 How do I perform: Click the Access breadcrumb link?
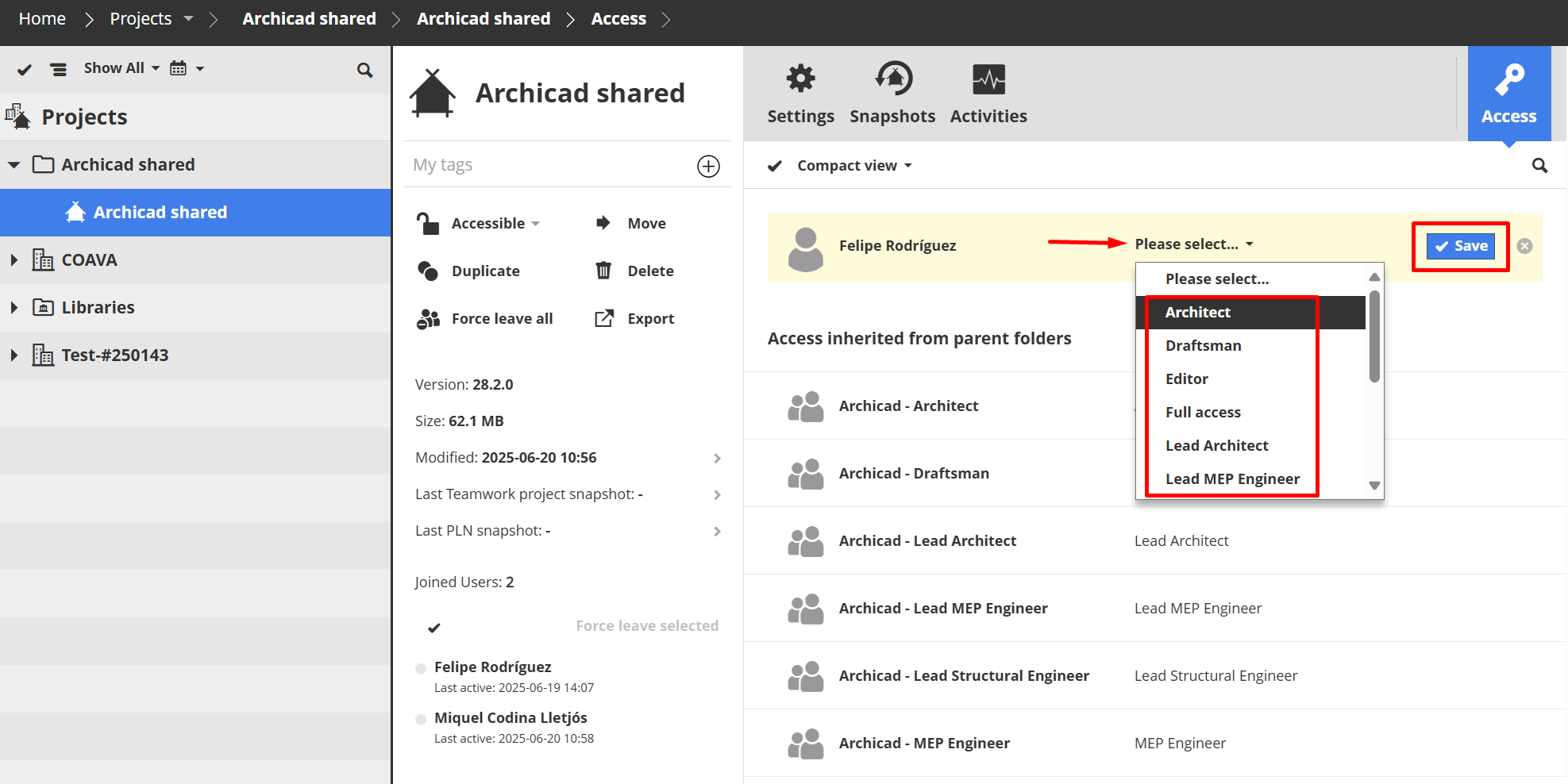(618, 18)
